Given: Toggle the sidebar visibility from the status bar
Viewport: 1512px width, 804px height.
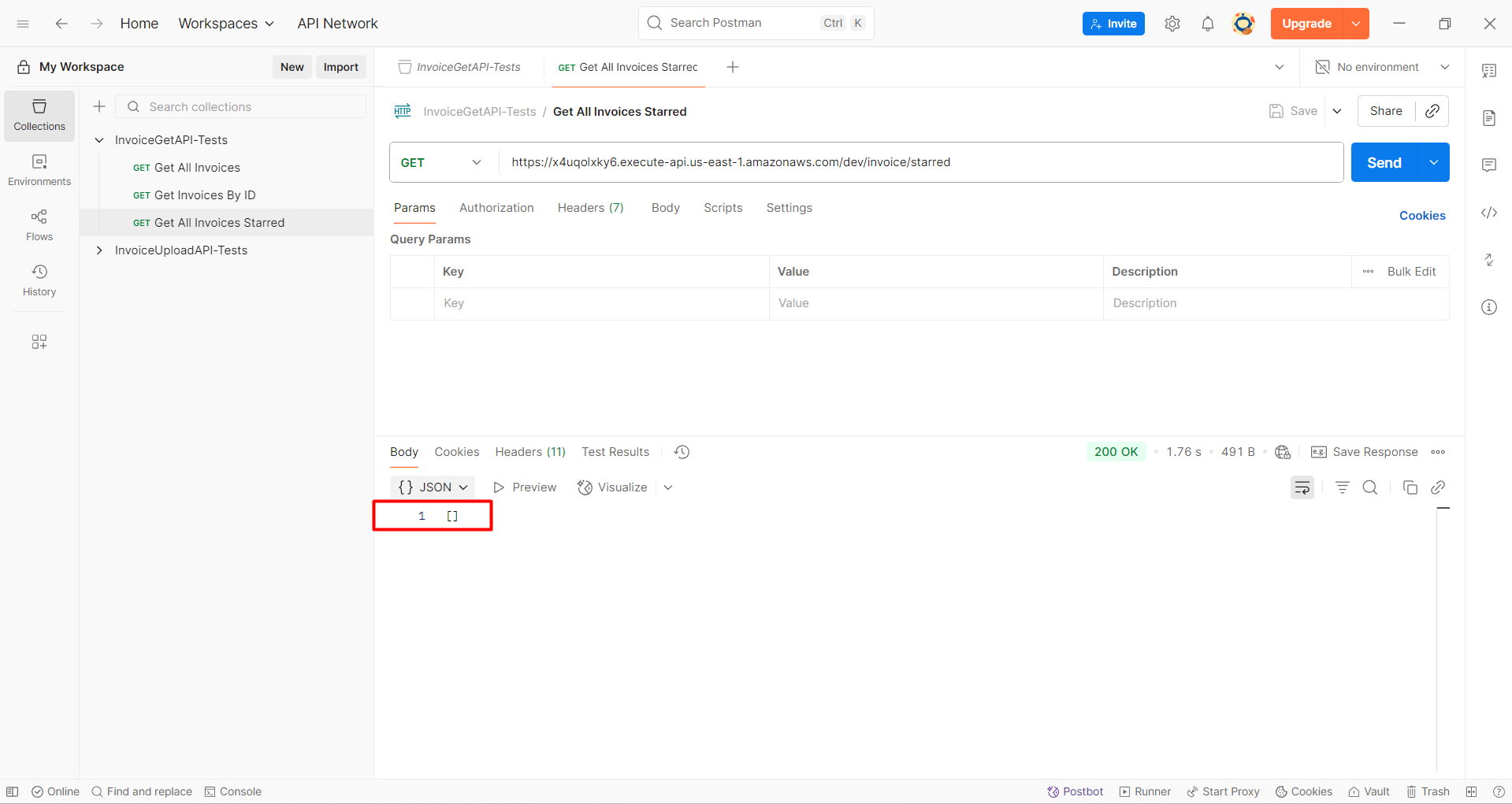Looking at the screenshot, I should 12,791.
